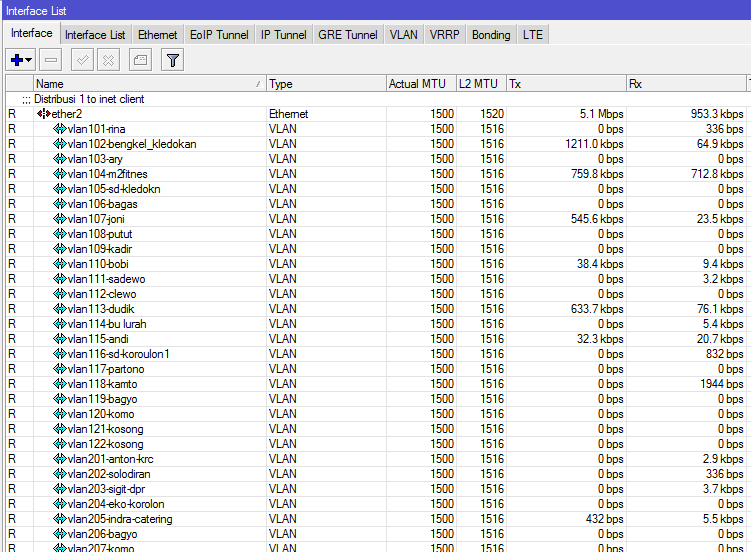Sort by the Name column header
This screenshot has height=552, width=751.
(x=149, y=84)
